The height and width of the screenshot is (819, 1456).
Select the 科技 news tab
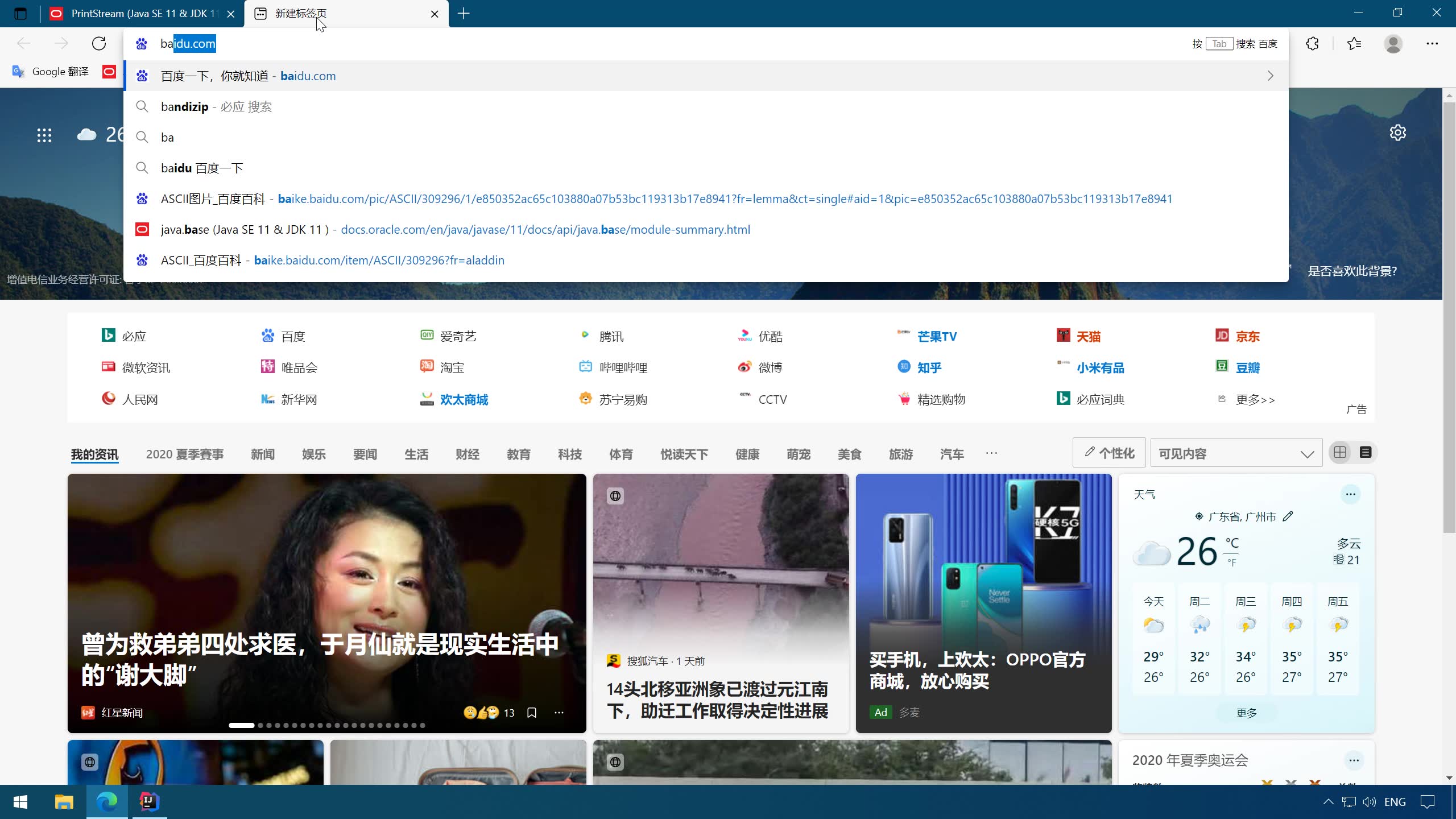570,454
